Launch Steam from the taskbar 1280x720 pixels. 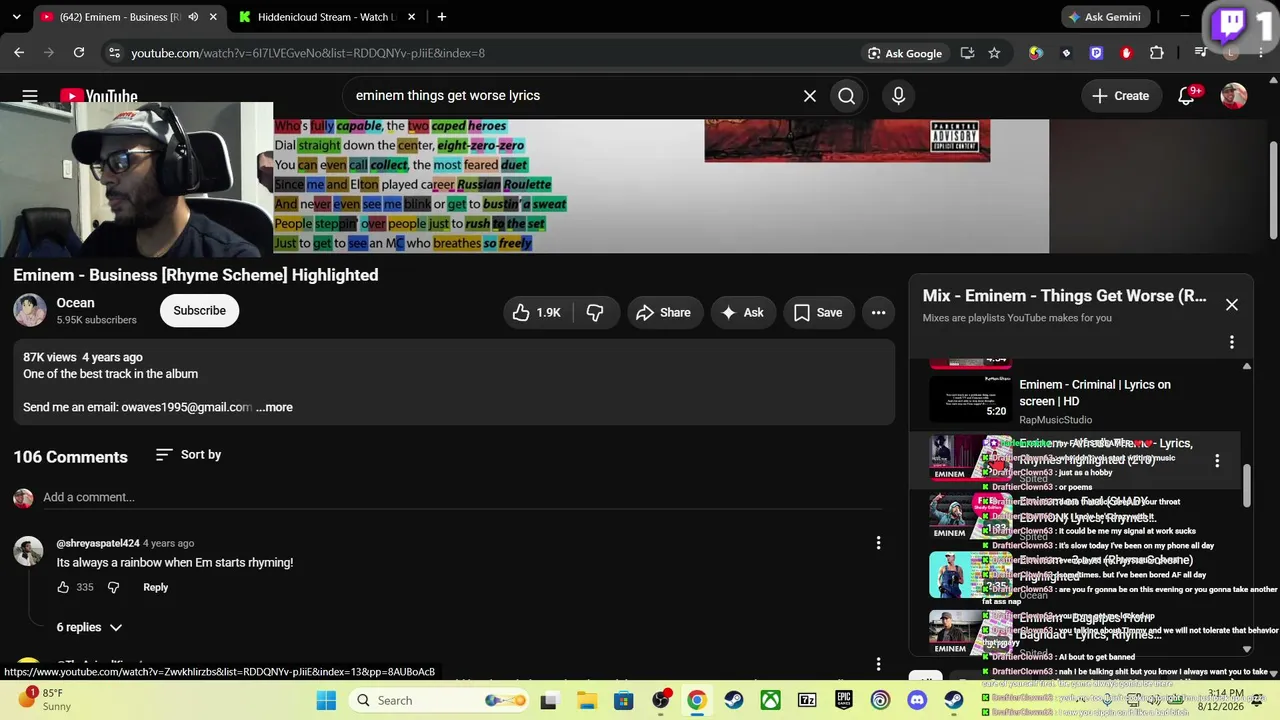click(733, 701)
